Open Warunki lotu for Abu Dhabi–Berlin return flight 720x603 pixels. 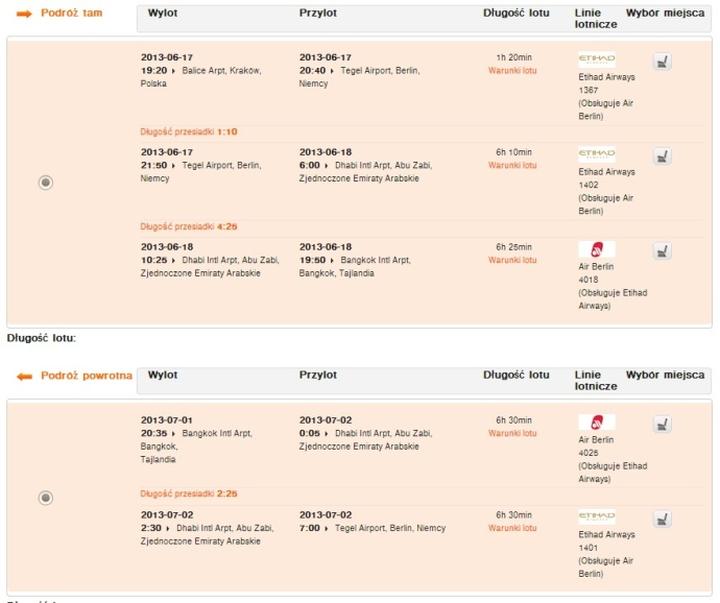(x=512, y=528)
